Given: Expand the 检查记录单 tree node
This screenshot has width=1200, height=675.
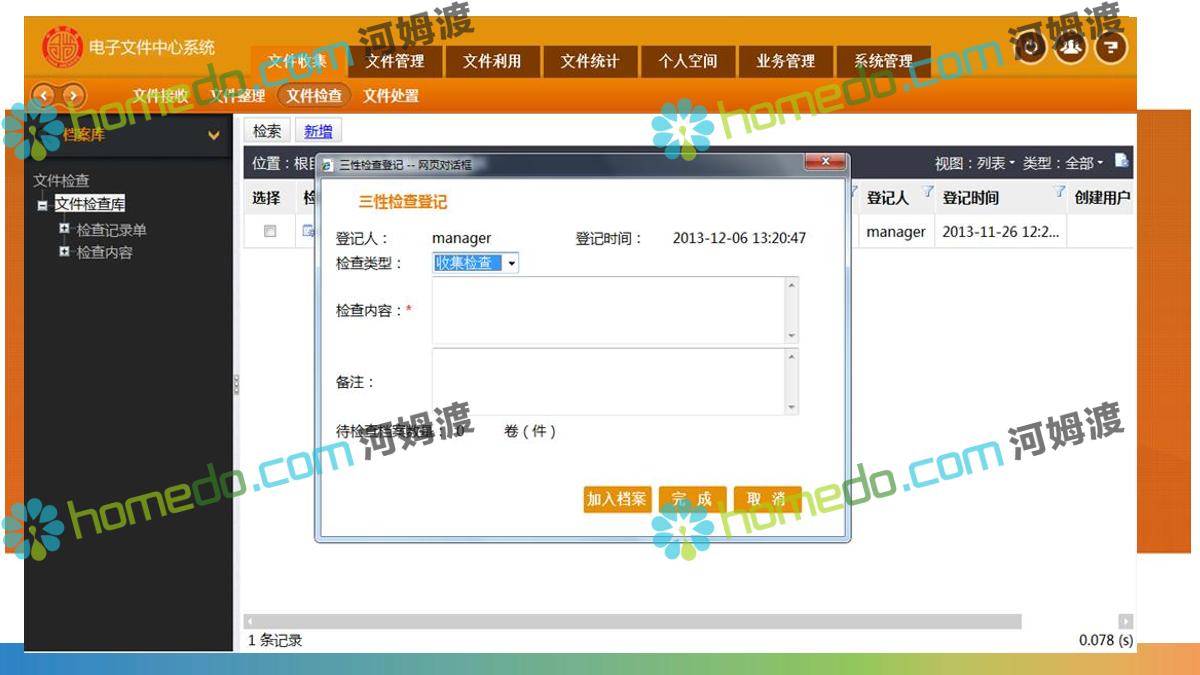Looking at the screenshot, I should [x=64, y=229].
